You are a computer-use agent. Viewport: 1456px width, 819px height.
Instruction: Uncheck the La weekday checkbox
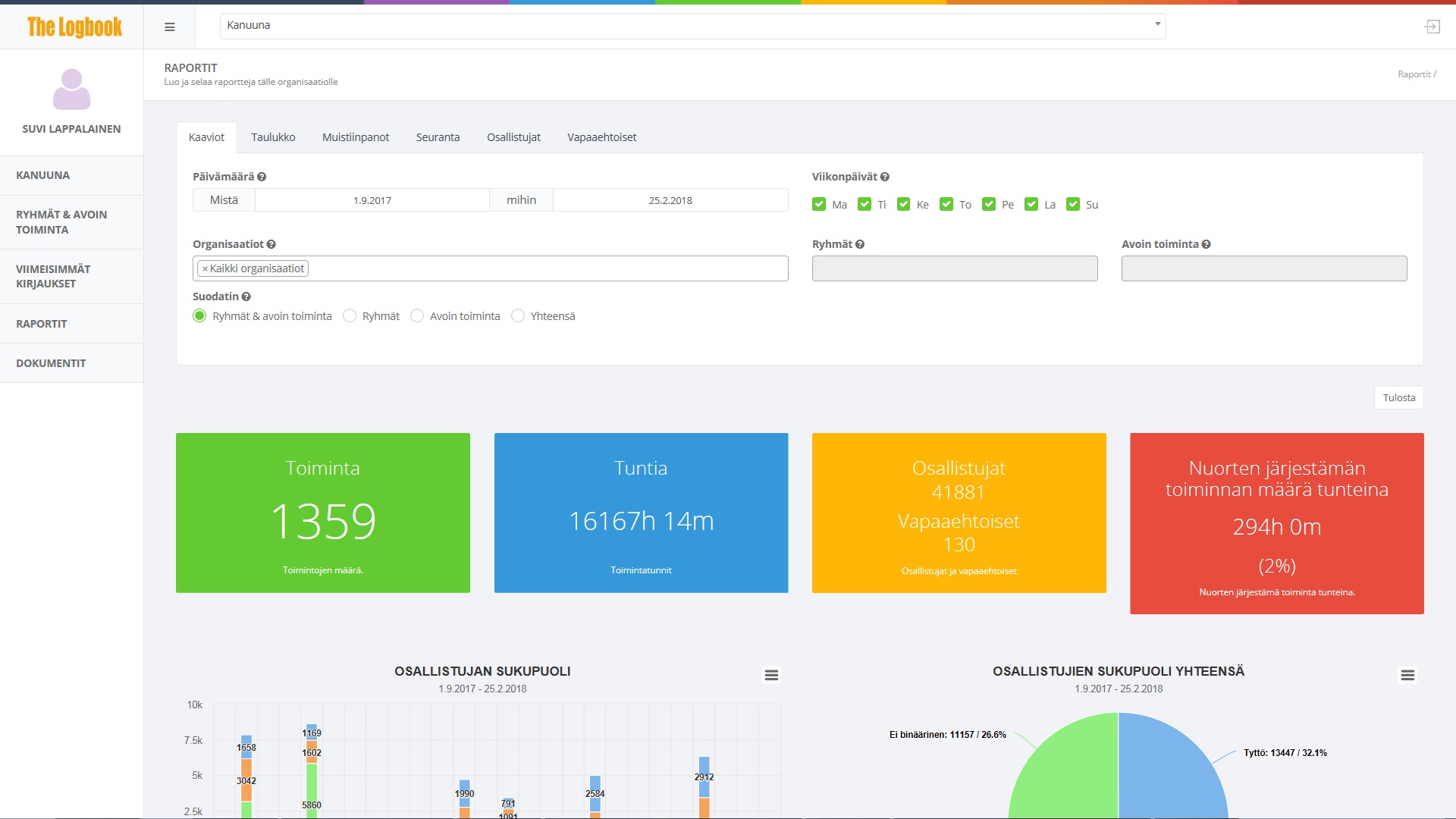pyautogui.click(x=1031, y=204)
